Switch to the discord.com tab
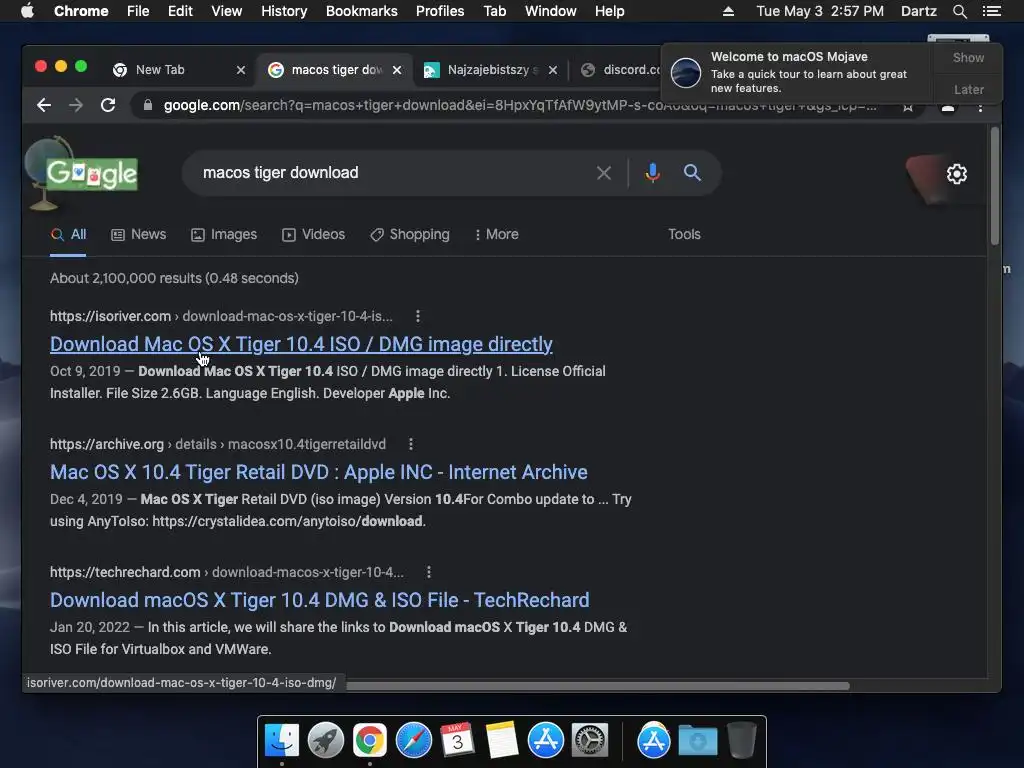 tap(620, 70)
